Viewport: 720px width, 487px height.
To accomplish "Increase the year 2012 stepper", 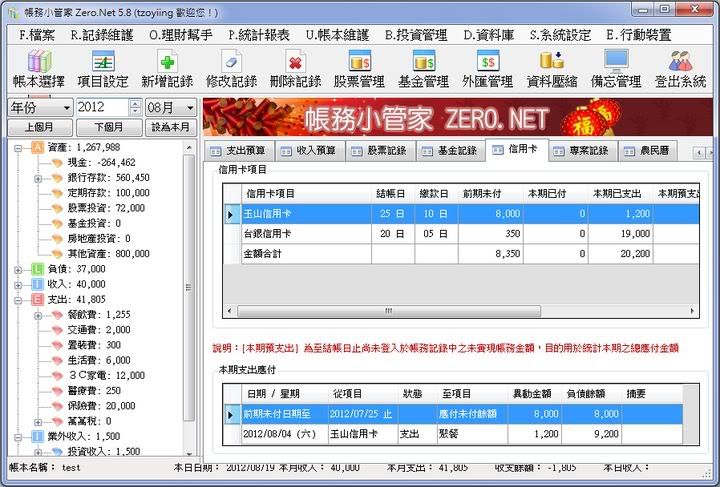I will (x=135, y=104).
